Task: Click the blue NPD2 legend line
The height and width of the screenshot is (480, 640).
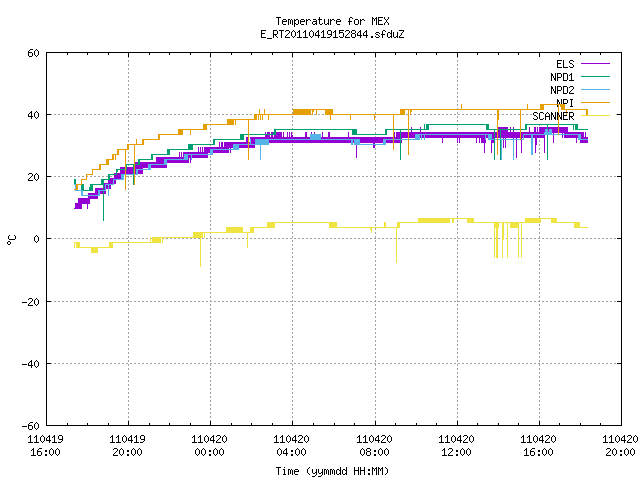Action: [595, 89]
